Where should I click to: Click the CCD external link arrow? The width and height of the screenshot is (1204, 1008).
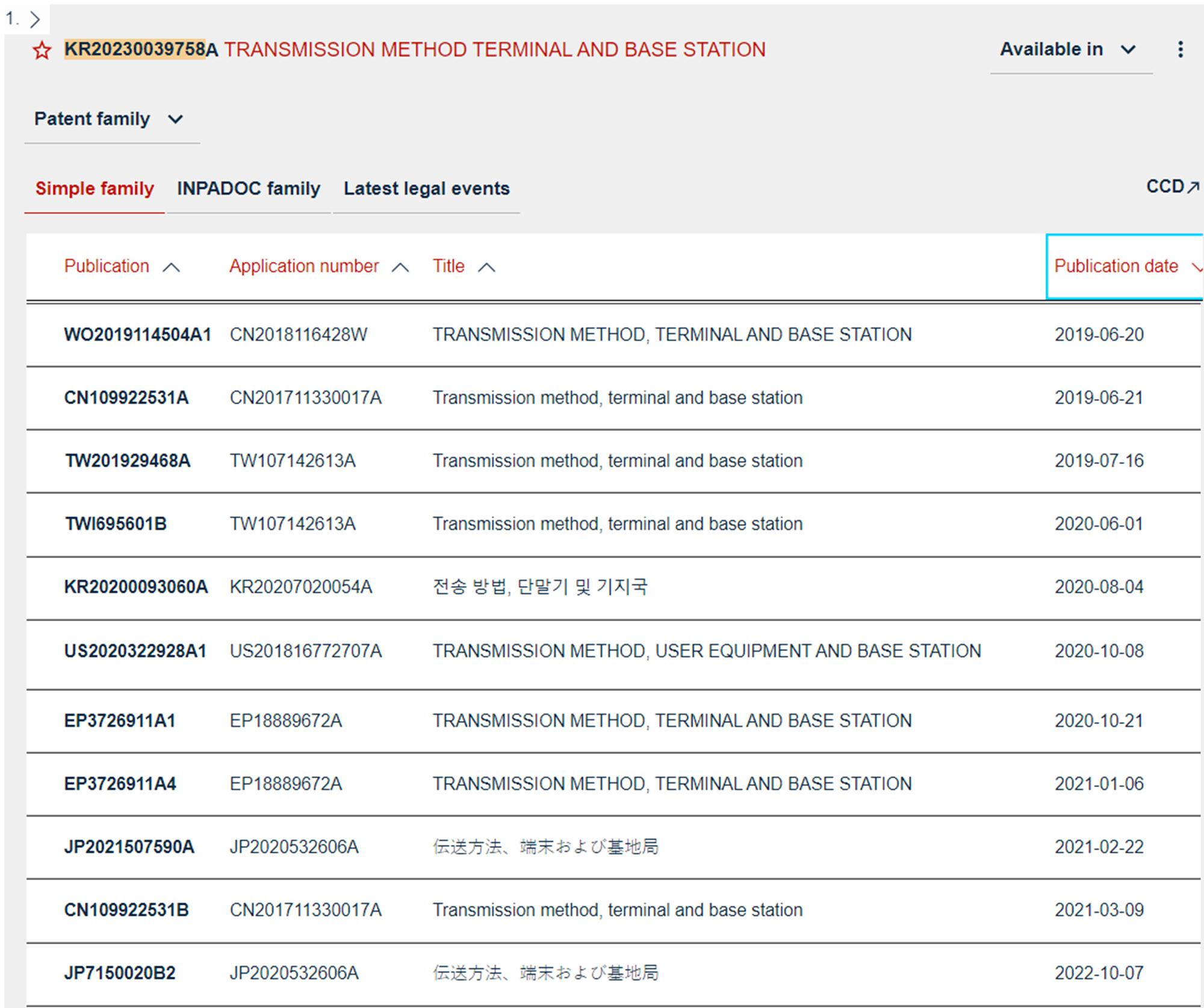pyautogui.click(x=1192, y=187)
